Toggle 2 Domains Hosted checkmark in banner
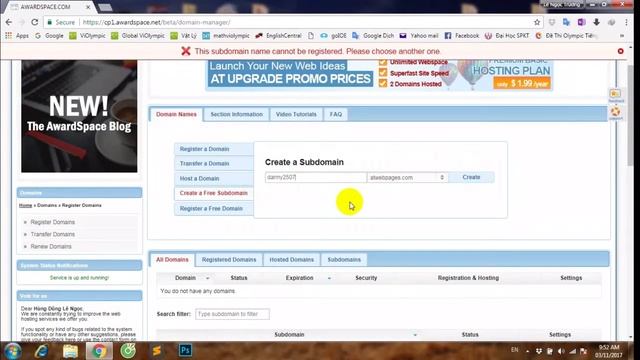The height and width of the screenshot is (360, 640). (x=382, y=83)
